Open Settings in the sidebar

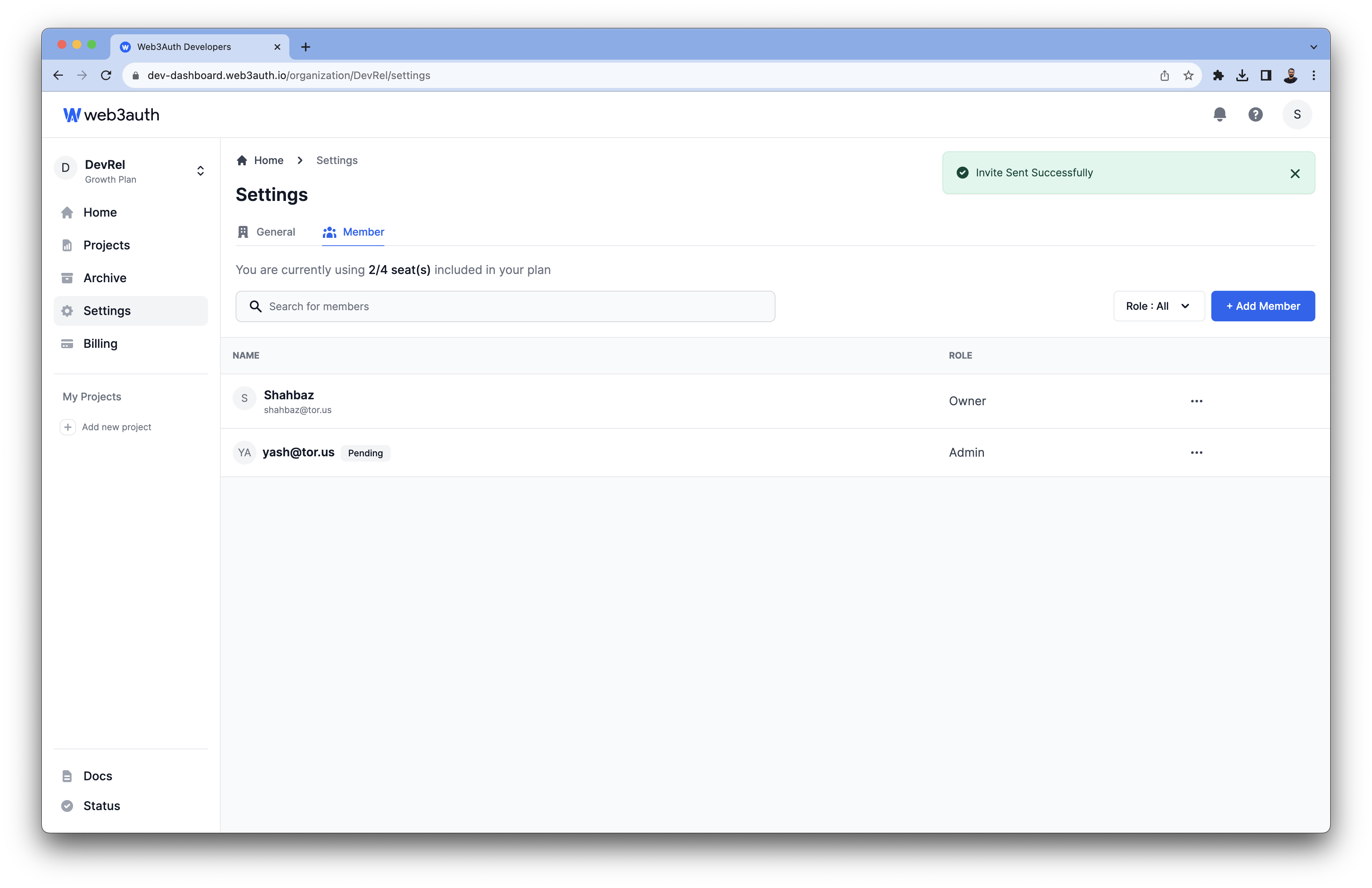[x=130, y=311]
